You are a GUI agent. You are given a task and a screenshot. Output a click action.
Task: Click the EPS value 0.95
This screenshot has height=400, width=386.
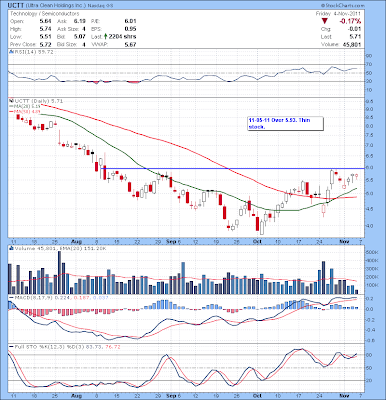pos(130,29)
